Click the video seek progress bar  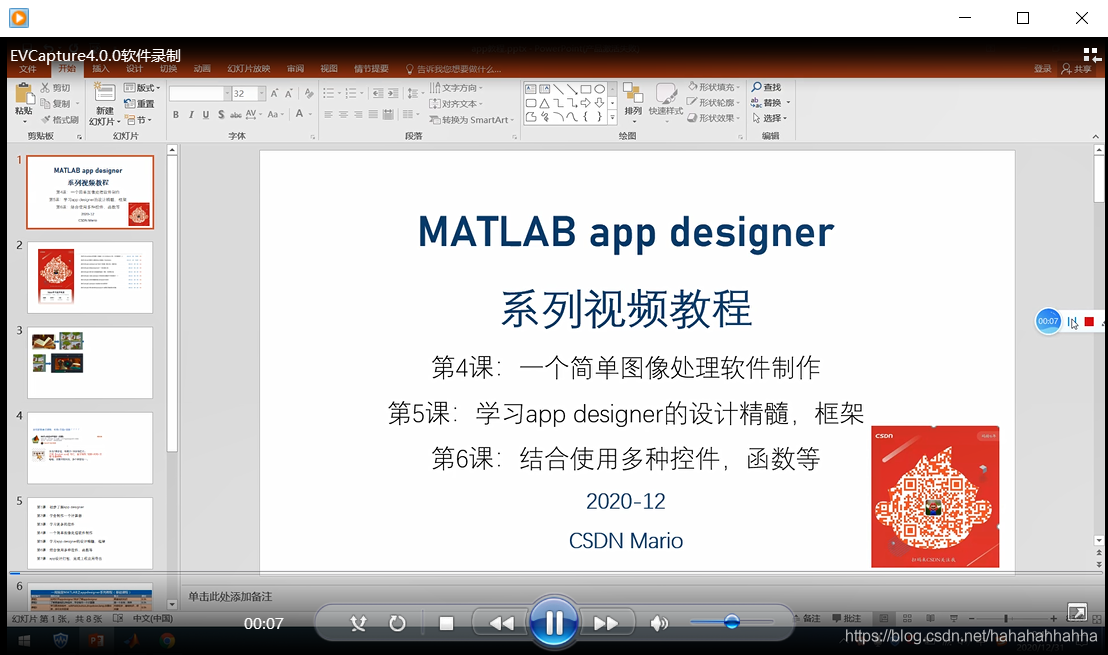pos(554,573)
